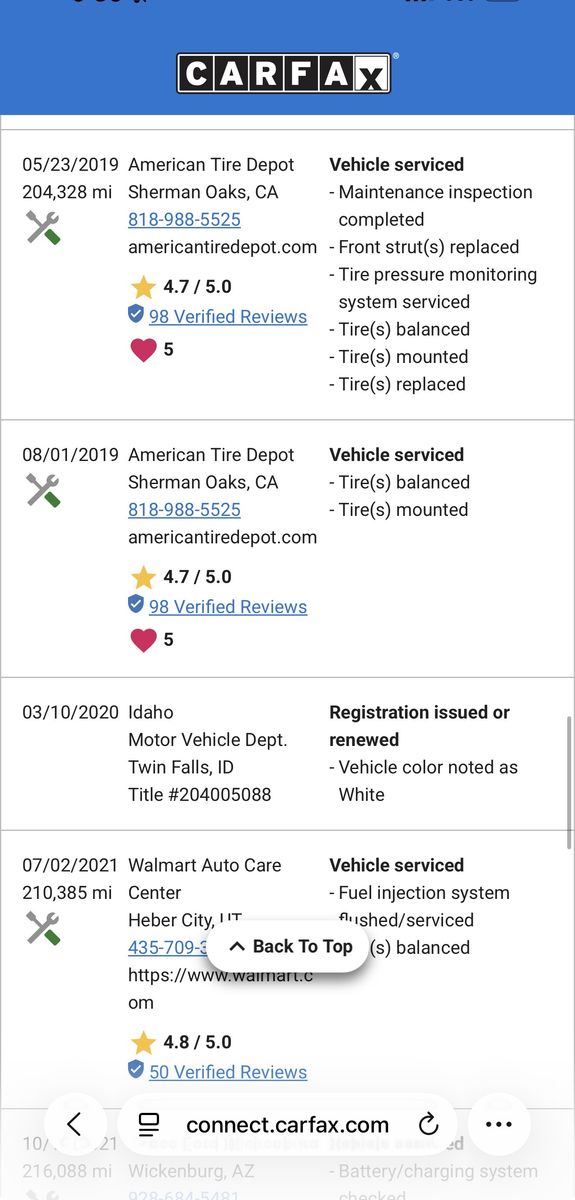575x1200 pixels.
Task: Click the wrench icon beside Walmart Auto Care
Action: [x=43, y=928]
